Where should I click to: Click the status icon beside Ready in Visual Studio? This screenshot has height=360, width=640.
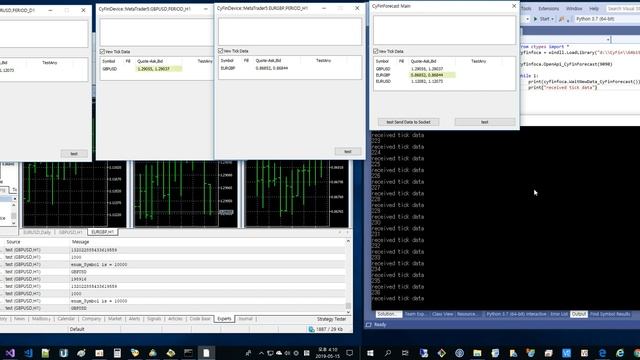pyautogui.click(x=369, y=325)
